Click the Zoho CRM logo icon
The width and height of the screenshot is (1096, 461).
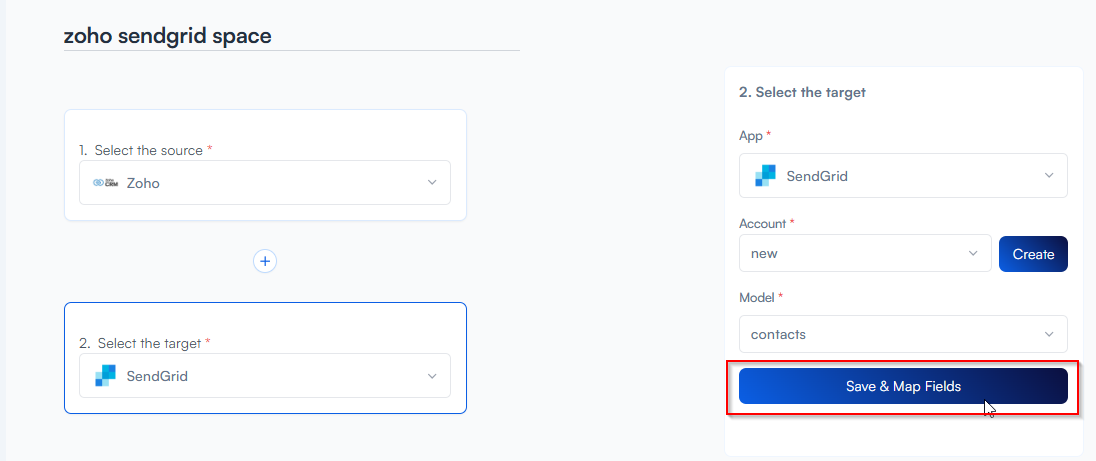106,183
